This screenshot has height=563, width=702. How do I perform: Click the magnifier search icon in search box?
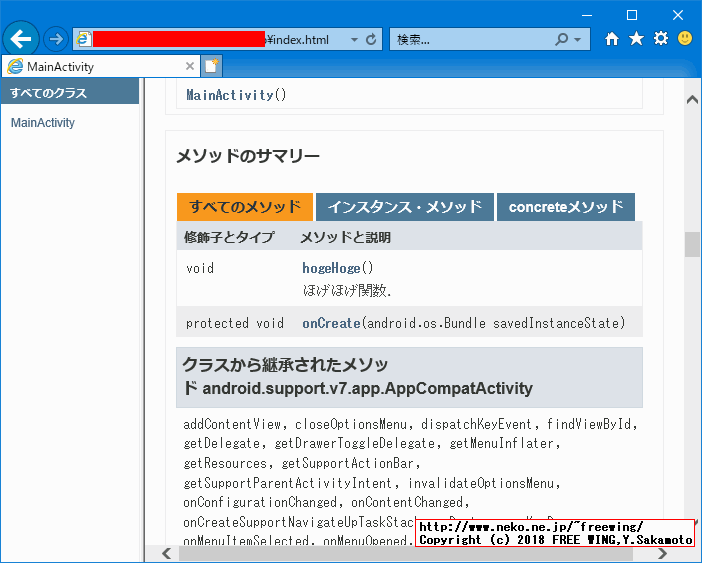pos(561,40)
